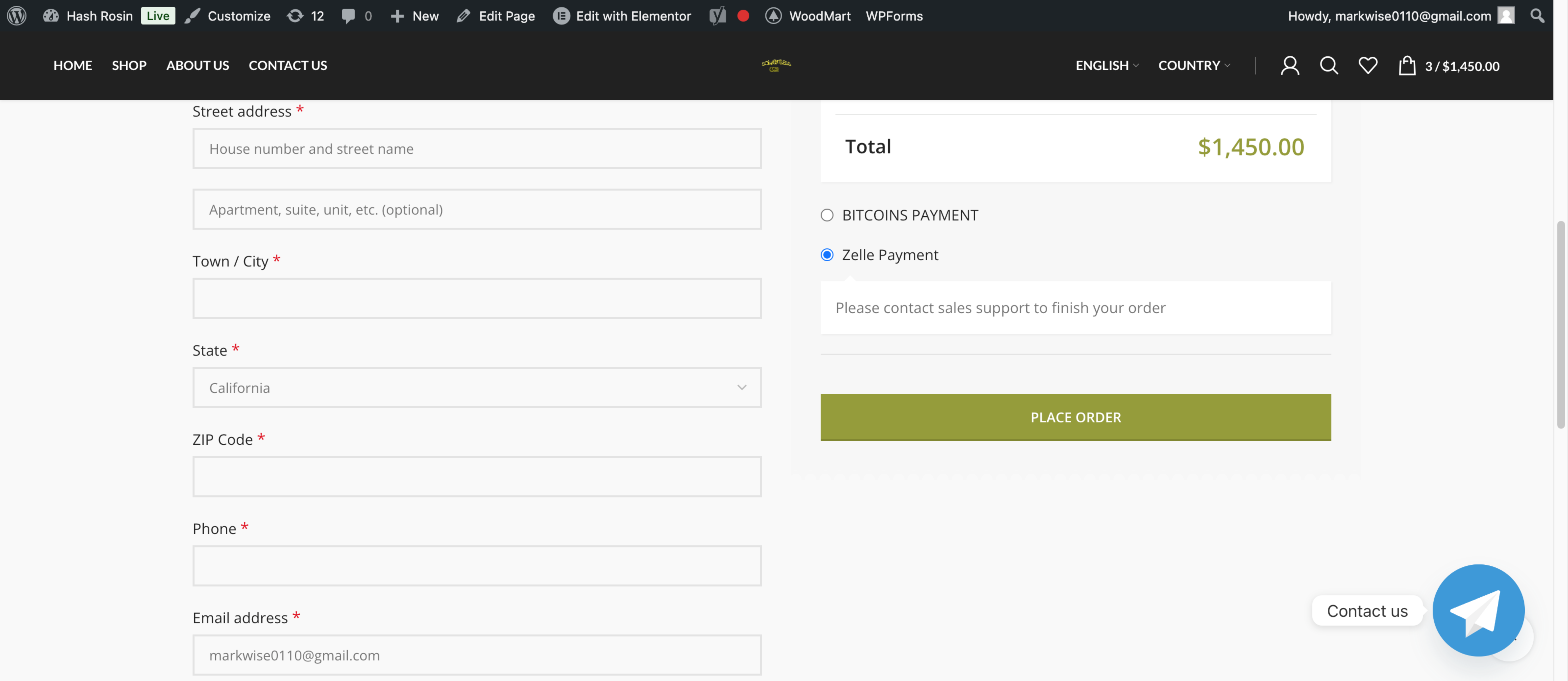Launch Edit with Elementor
Image resolution: width=1568 pixels, height=681 pixels.
click(x=622, y=16)
